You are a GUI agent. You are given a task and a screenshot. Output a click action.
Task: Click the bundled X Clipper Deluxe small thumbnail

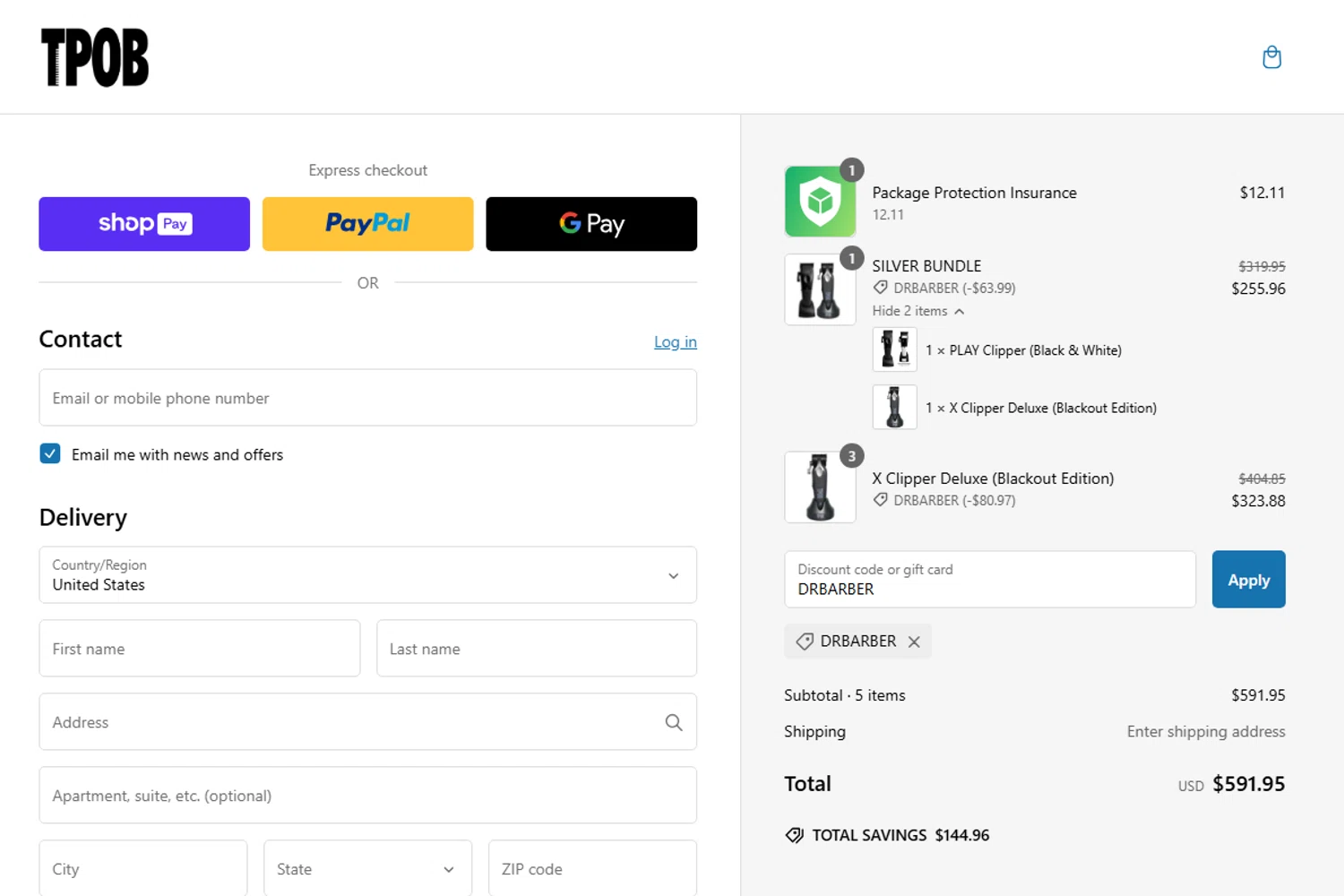(x=894, y=407)
